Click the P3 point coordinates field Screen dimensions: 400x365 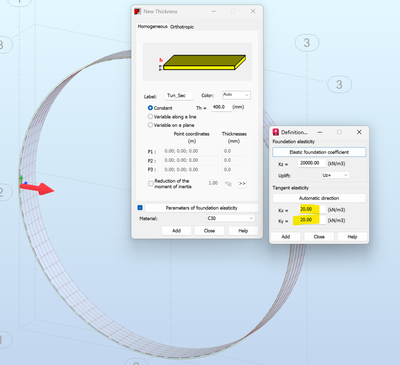click(190, 170)
